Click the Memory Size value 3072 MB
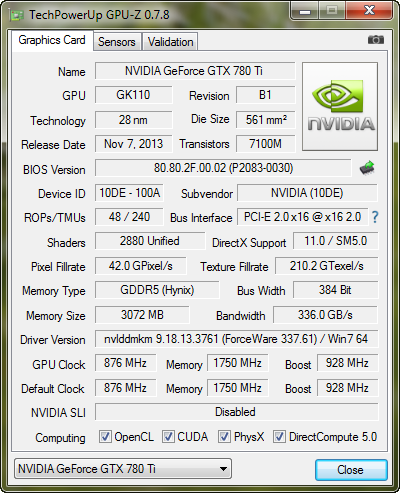The width and height of the screenshot is (400, 493). [x=142, y=315]
